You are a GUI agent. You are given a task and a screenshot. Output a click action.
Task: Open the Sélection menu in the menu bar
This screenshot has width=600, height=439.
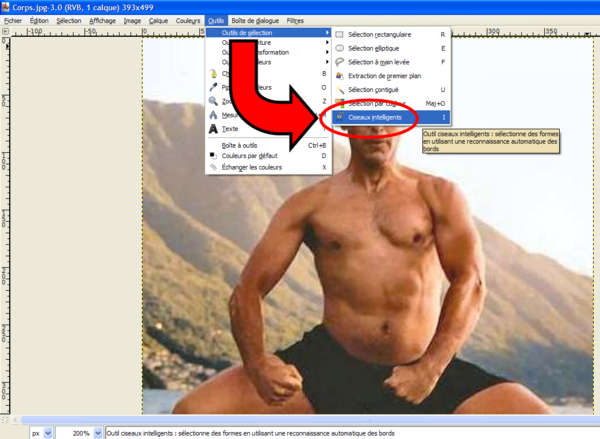coord(69,21)
